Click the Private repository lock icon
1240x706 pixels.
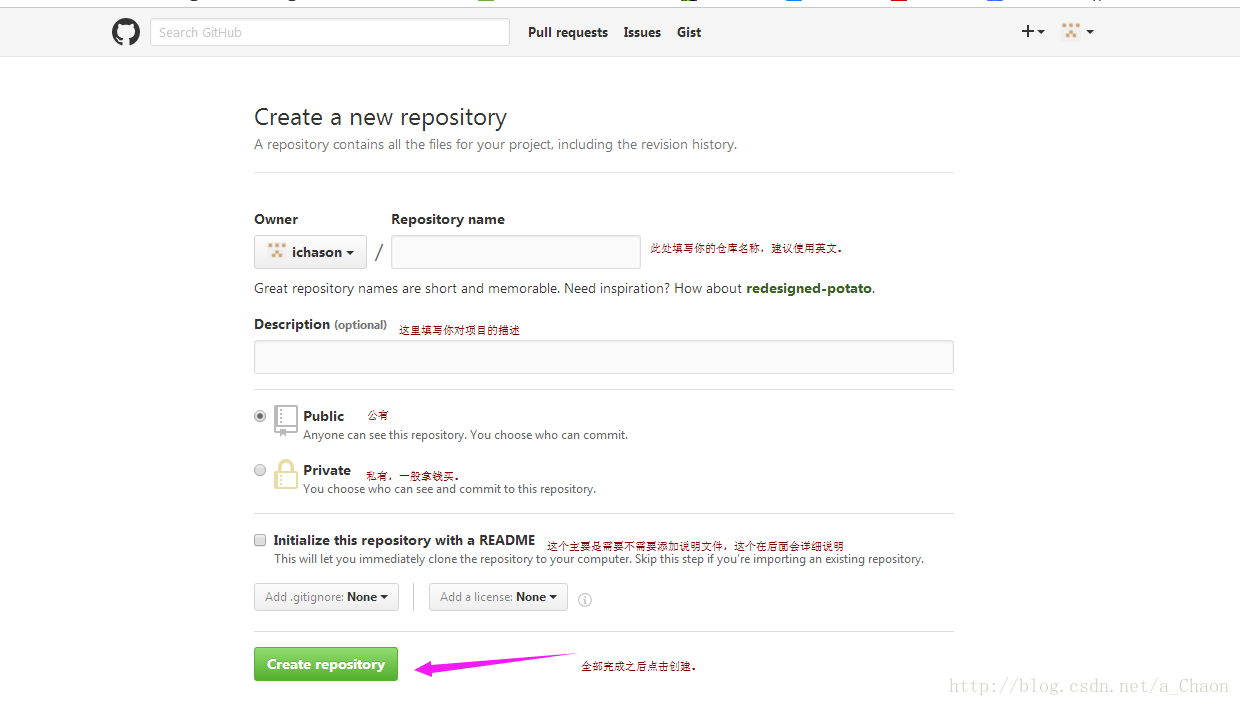pyautogui.click(x=286, y=474)
